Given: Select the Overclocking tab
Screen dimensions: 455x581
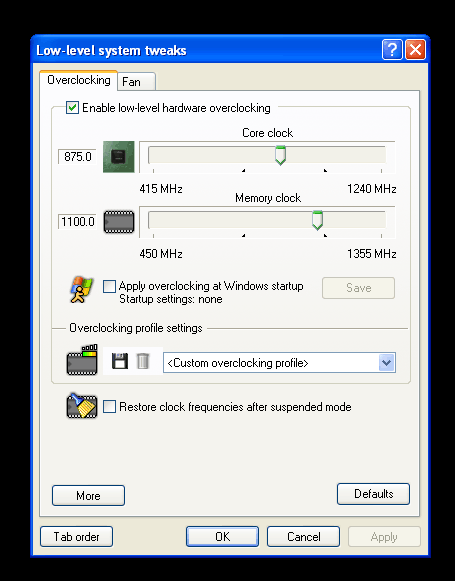Looking at the screenshot, I should pos(79,80).
